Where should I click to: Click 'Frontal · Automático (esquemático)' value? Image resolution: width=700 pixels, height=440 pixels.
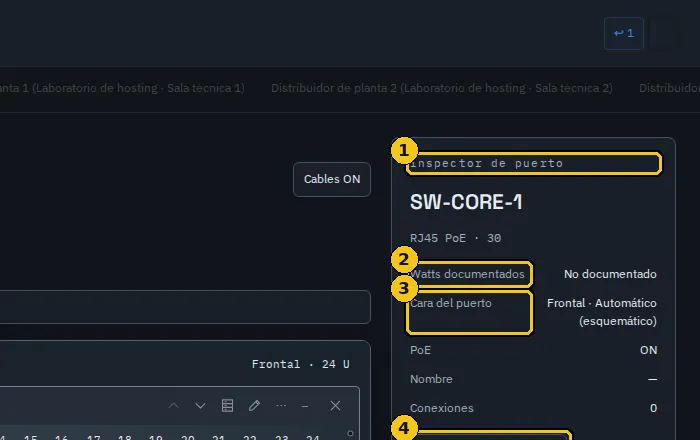(x=602, y=312)
